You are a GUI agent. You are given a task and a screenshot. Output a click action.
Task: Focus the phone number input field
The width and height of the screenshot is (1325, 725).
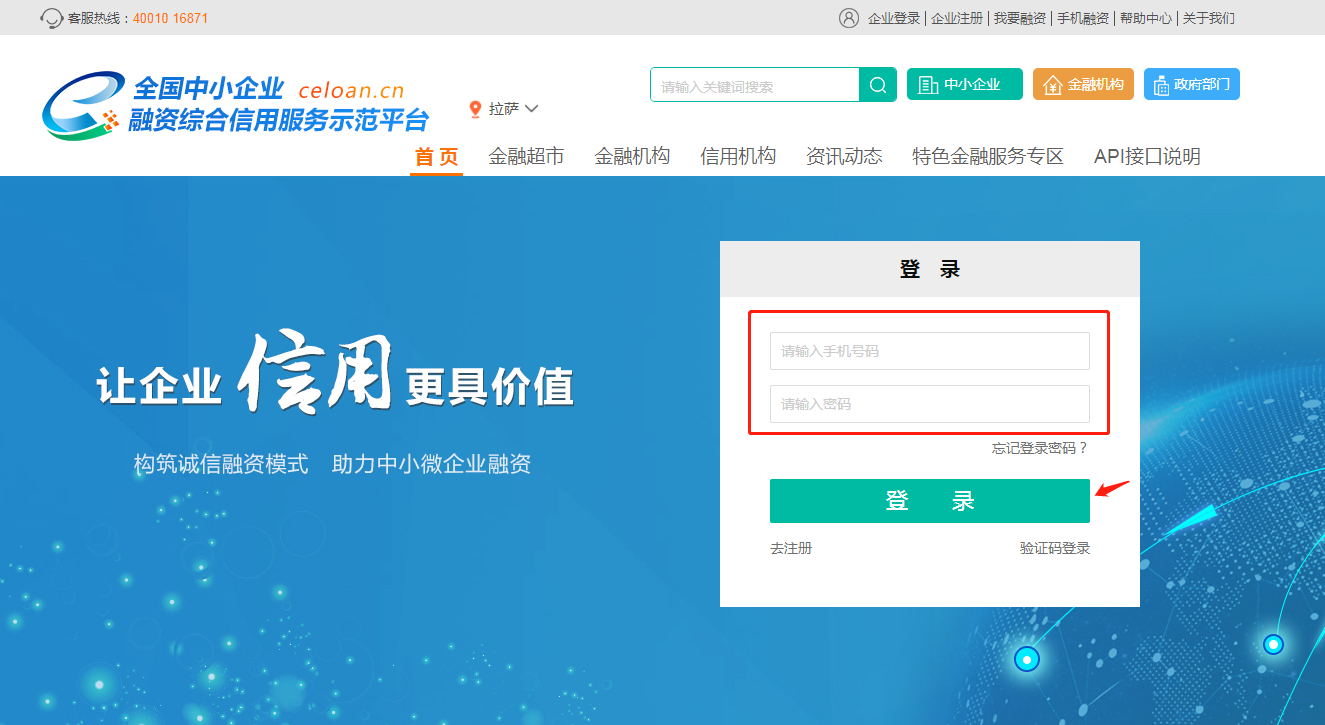tap(929, 351)
